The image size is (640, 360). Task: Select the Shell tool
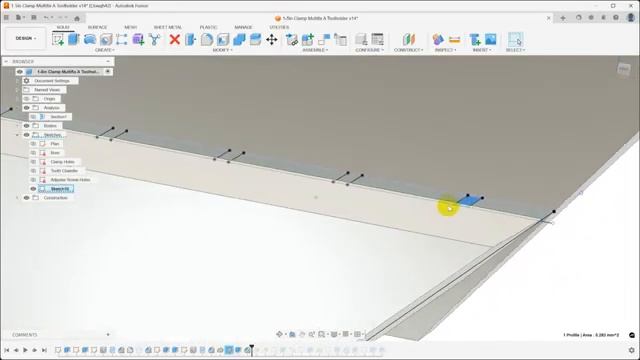point(223,40)
